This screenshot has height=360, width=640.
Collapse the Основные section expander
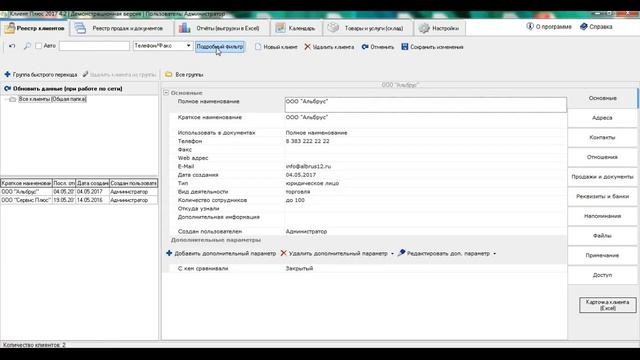pos(166,93)
